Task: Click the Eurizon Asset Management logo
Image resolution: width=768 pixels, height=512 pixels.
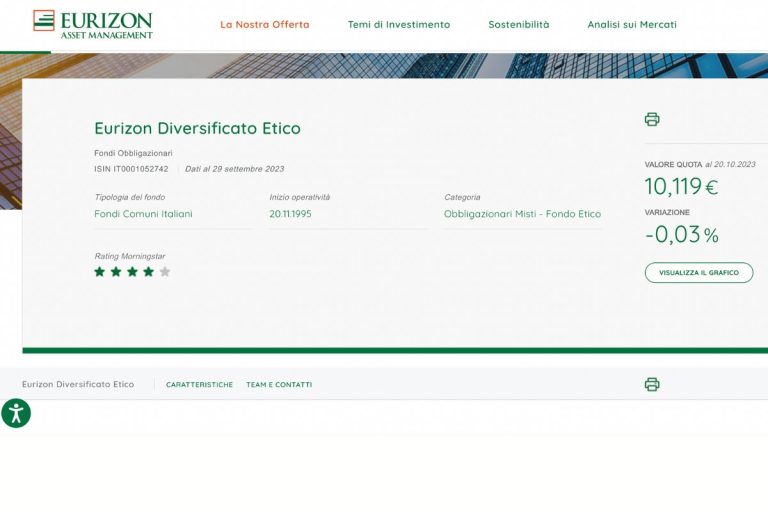Action: click(93, 24)
